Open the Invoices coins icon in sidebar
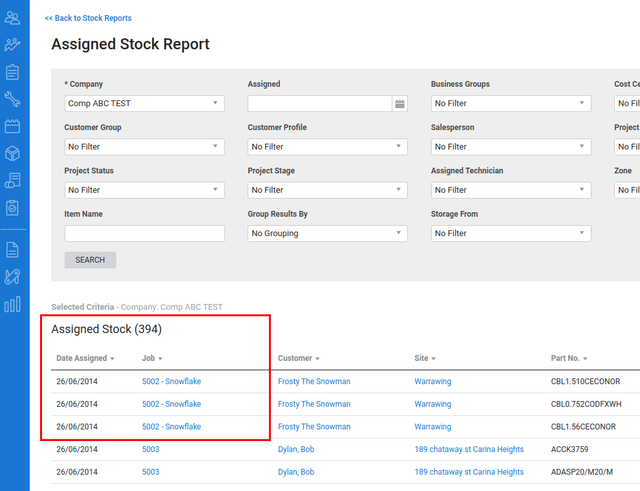 (x=12, y=180)
